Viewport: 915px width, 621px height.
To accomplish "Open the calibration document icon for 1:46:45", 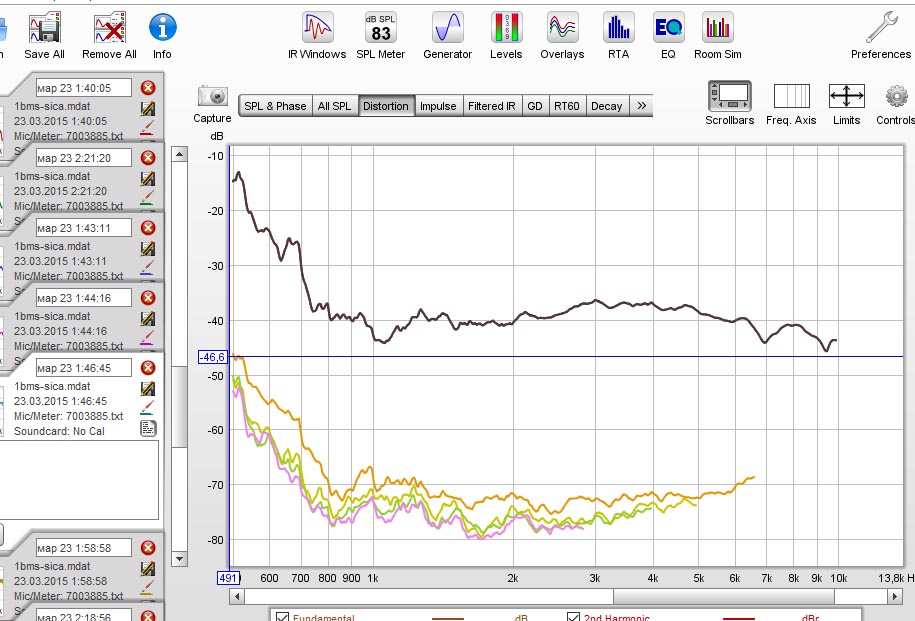I will pos(148,428).
